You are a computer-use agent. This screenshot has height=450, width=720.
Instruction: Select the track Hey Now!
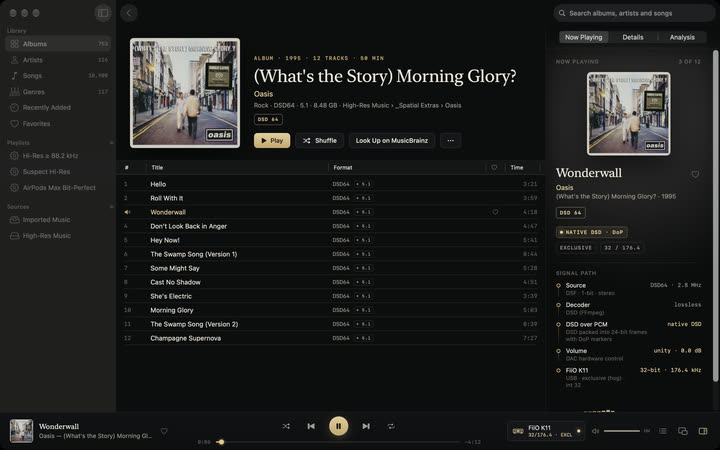point(331,240)
